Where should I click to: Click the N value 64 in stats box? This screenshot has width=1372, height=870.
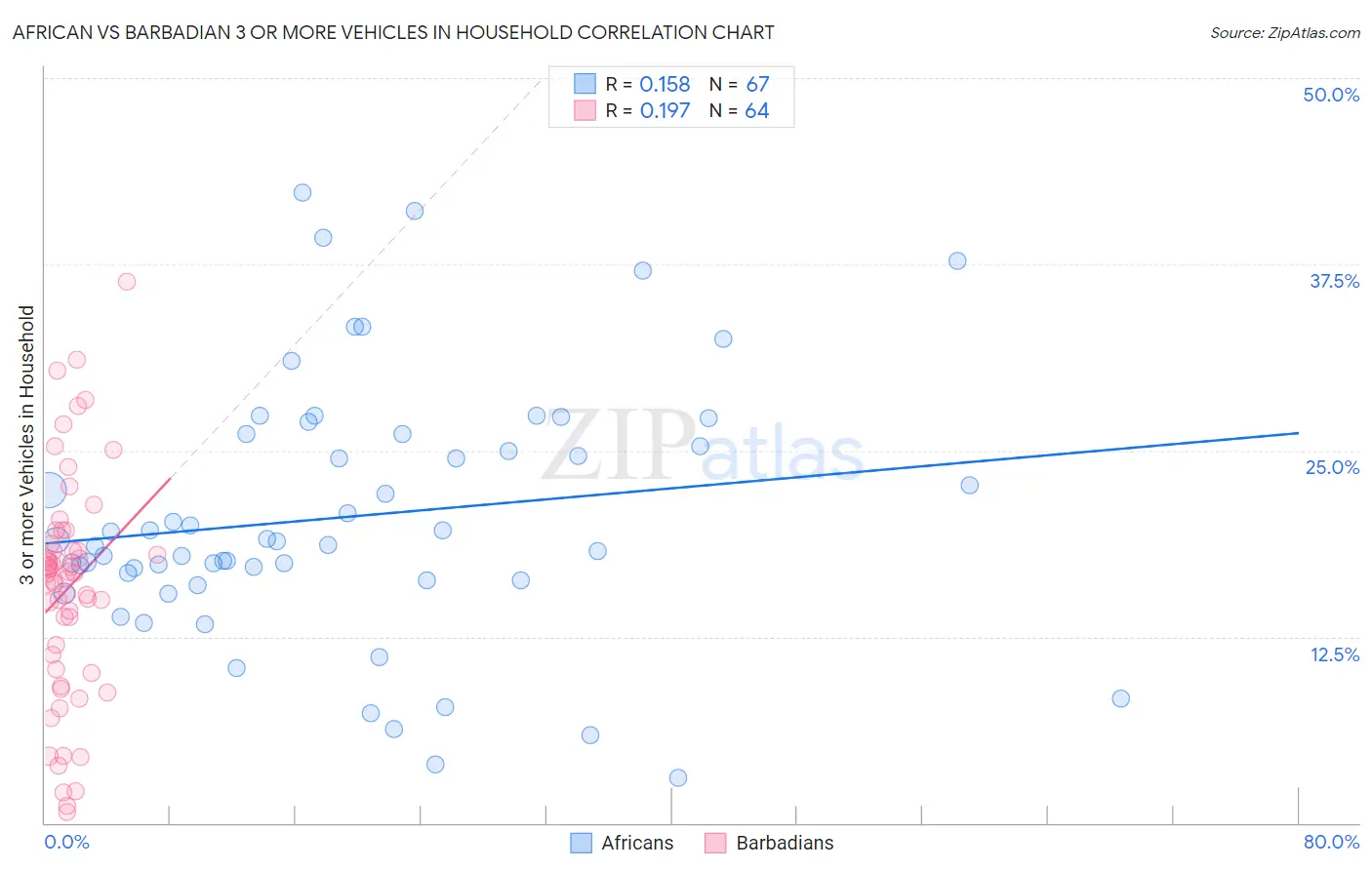coord(756,110)
